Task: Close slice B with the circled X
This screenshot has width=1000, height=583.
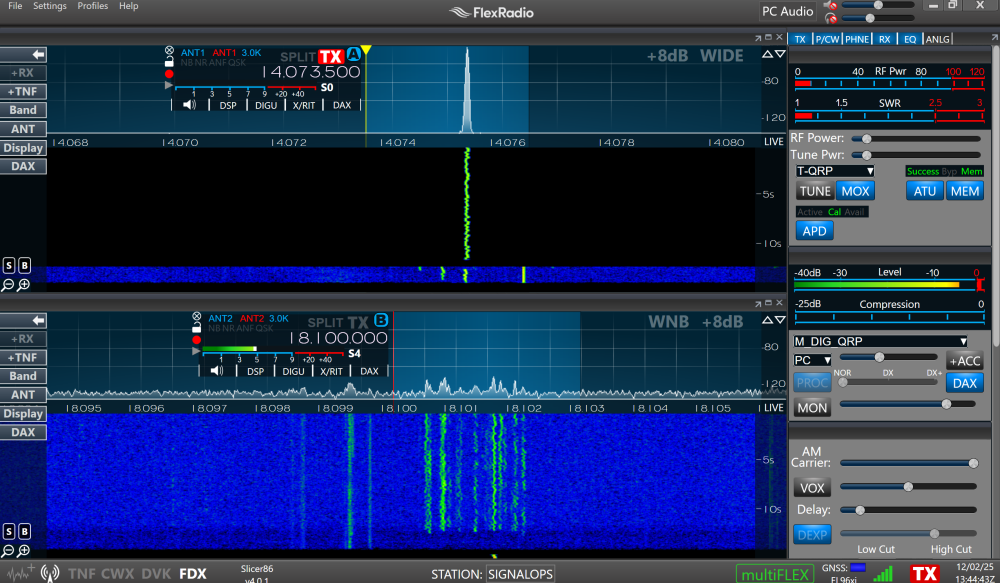Action: pyautogui.click(x=196, y=316)
